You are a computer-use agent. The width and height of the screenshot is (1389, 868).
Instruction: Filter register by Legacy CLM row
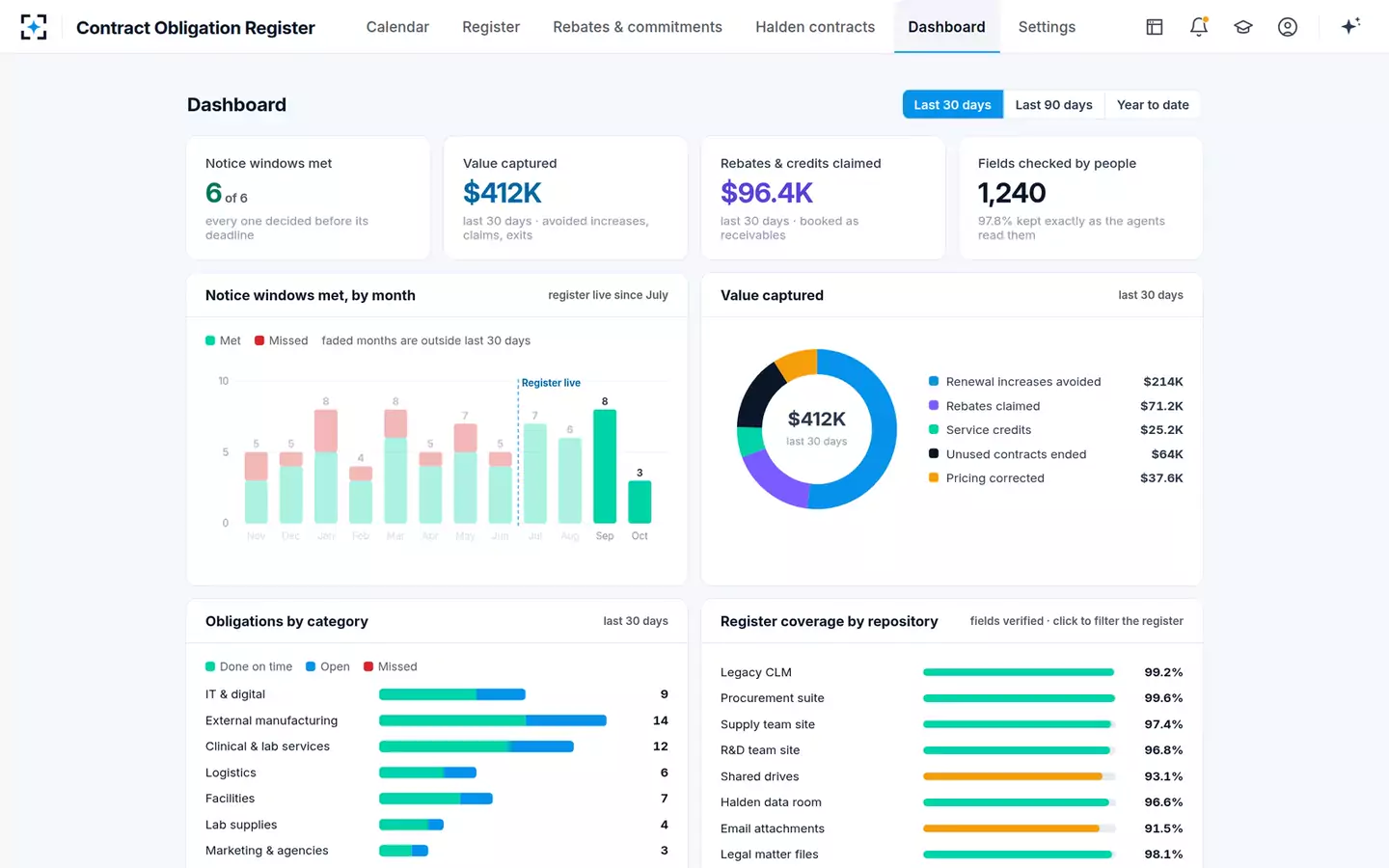point(951,672)
